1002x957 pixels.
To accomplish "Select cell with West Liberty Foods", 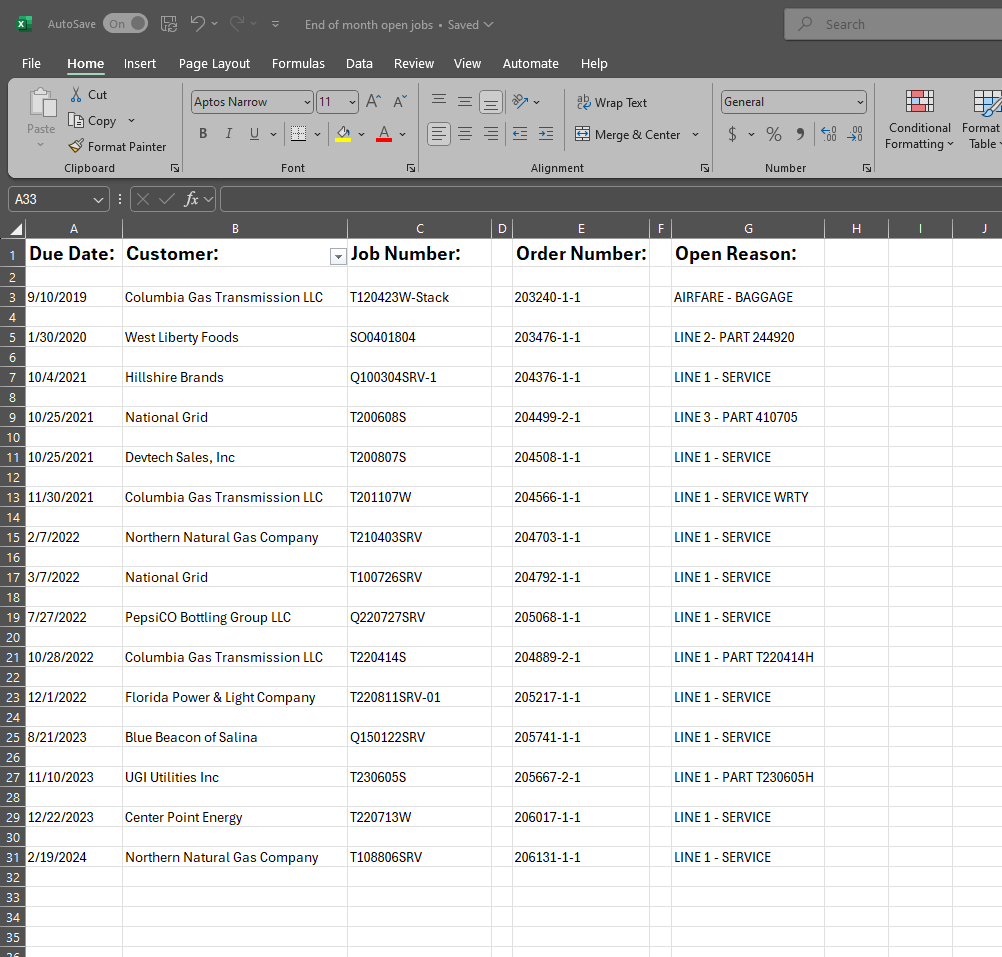I will [x=235, y=337].
